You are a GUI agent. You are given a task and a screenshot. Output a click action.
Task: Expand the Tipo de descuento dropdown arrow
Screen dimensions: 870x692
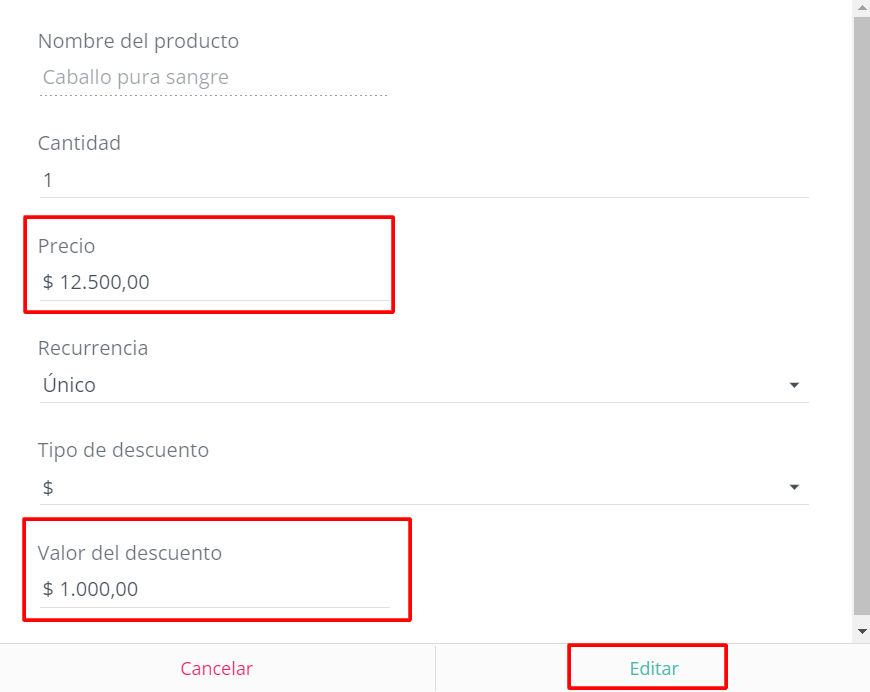click(x=793, y=486)
